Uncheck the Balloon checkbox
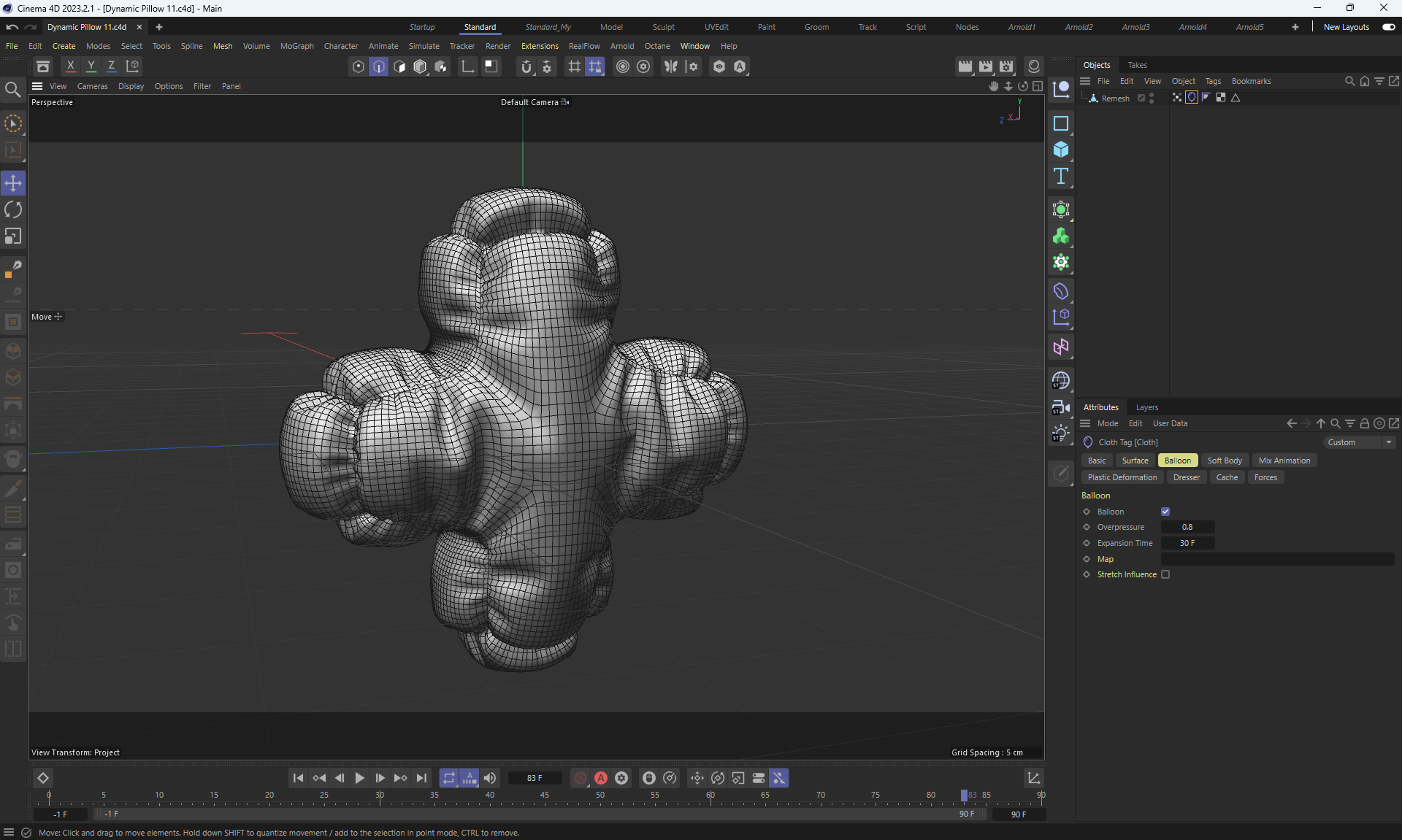1402x840 pixels. (1165, 512)
